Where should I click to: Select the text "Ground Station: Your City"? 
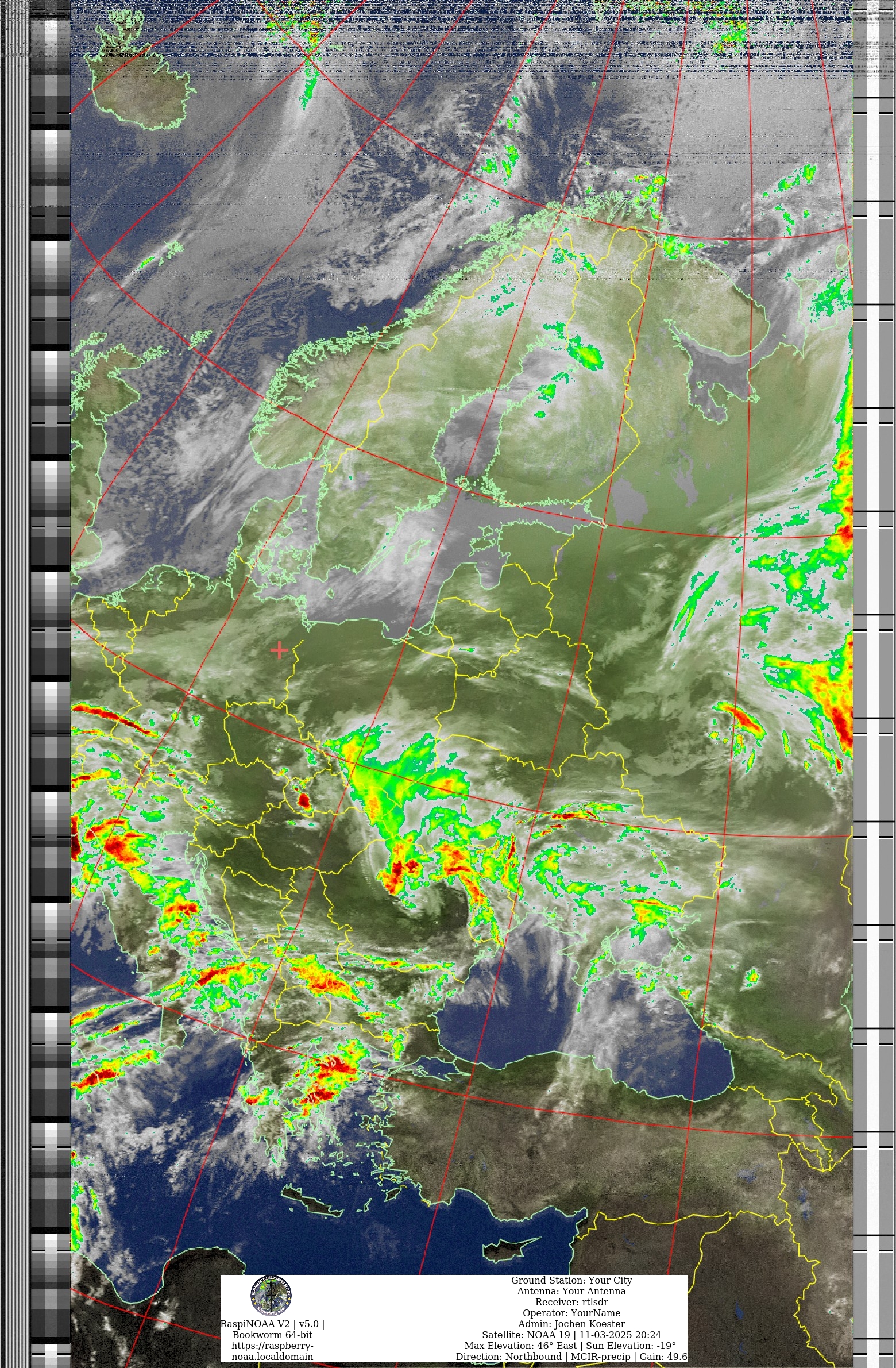click(571, 1280)
